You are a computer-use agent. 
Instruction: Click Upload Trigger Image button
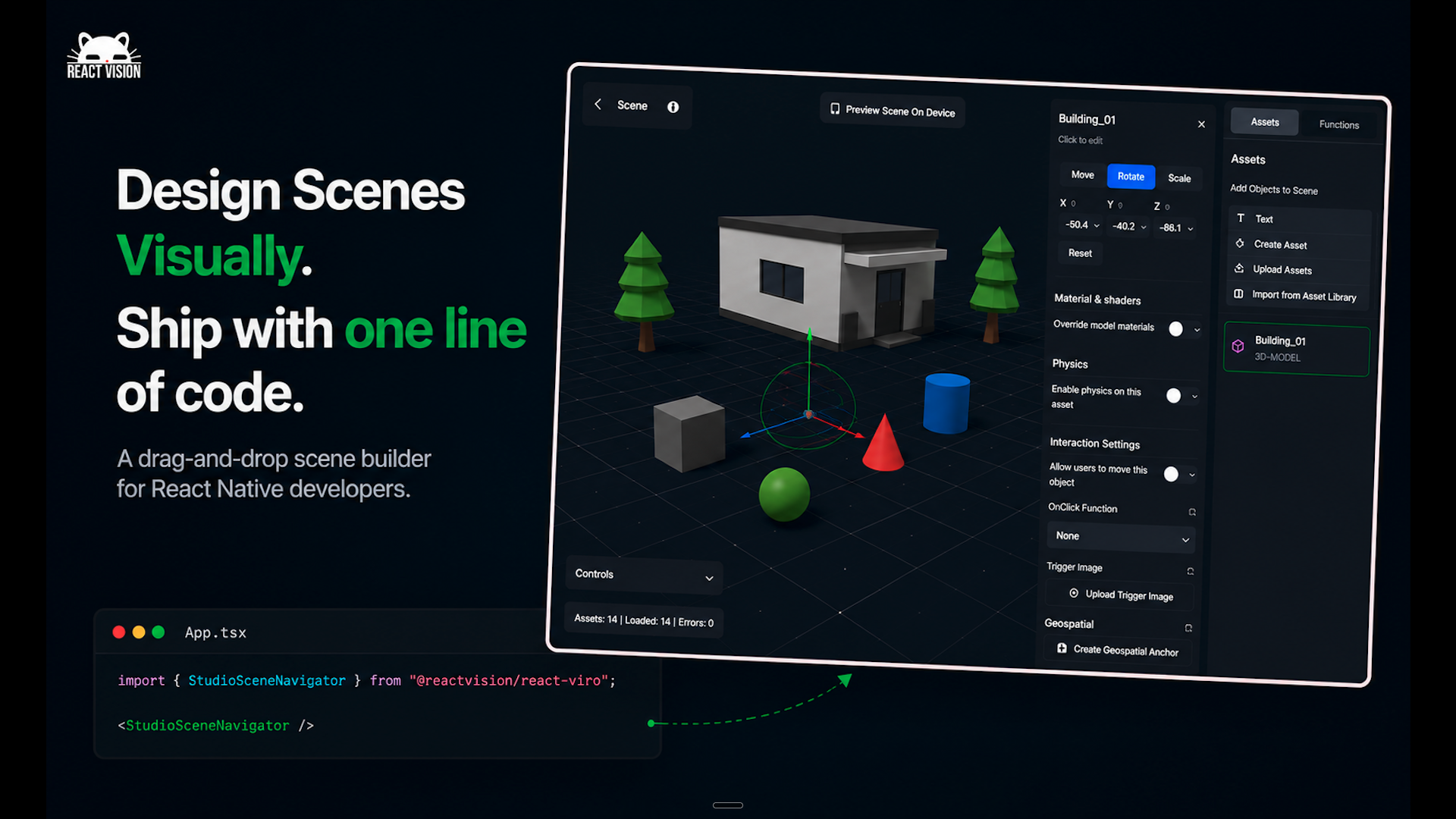coord(1120,595)
